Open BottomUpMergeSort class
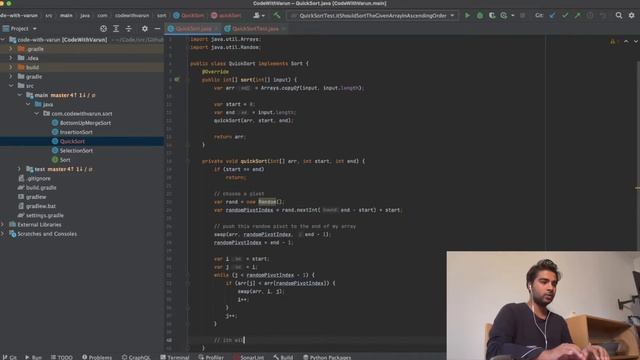 pos(85,123)
